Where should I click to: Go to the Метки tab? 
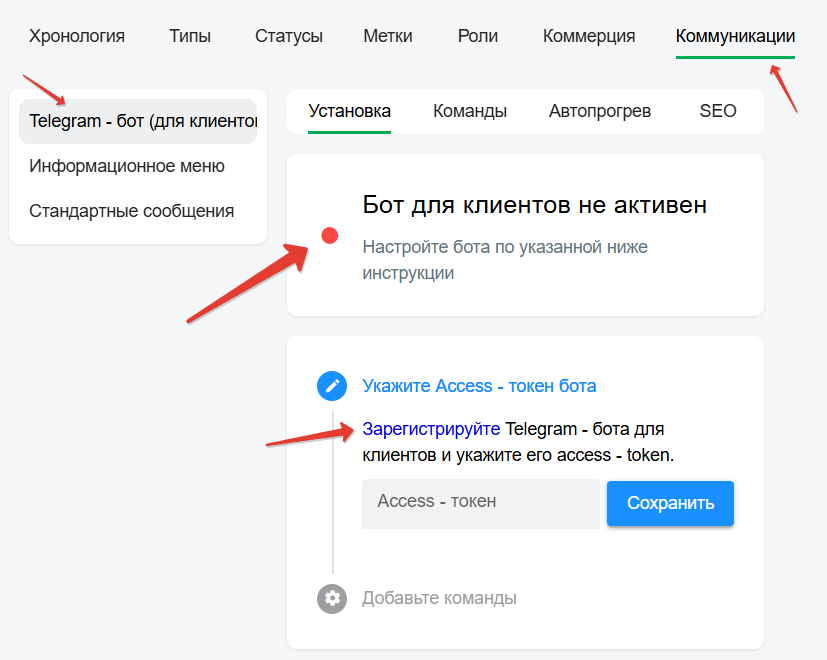388,36
